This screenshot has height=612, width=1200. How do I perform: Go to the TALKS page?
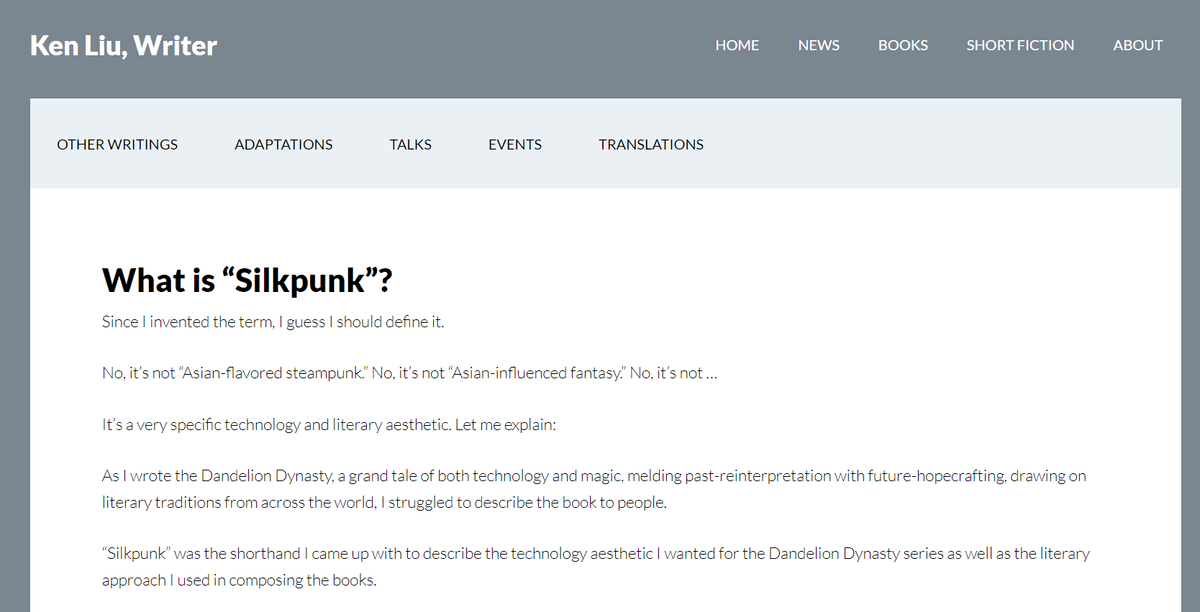(410, 144)
